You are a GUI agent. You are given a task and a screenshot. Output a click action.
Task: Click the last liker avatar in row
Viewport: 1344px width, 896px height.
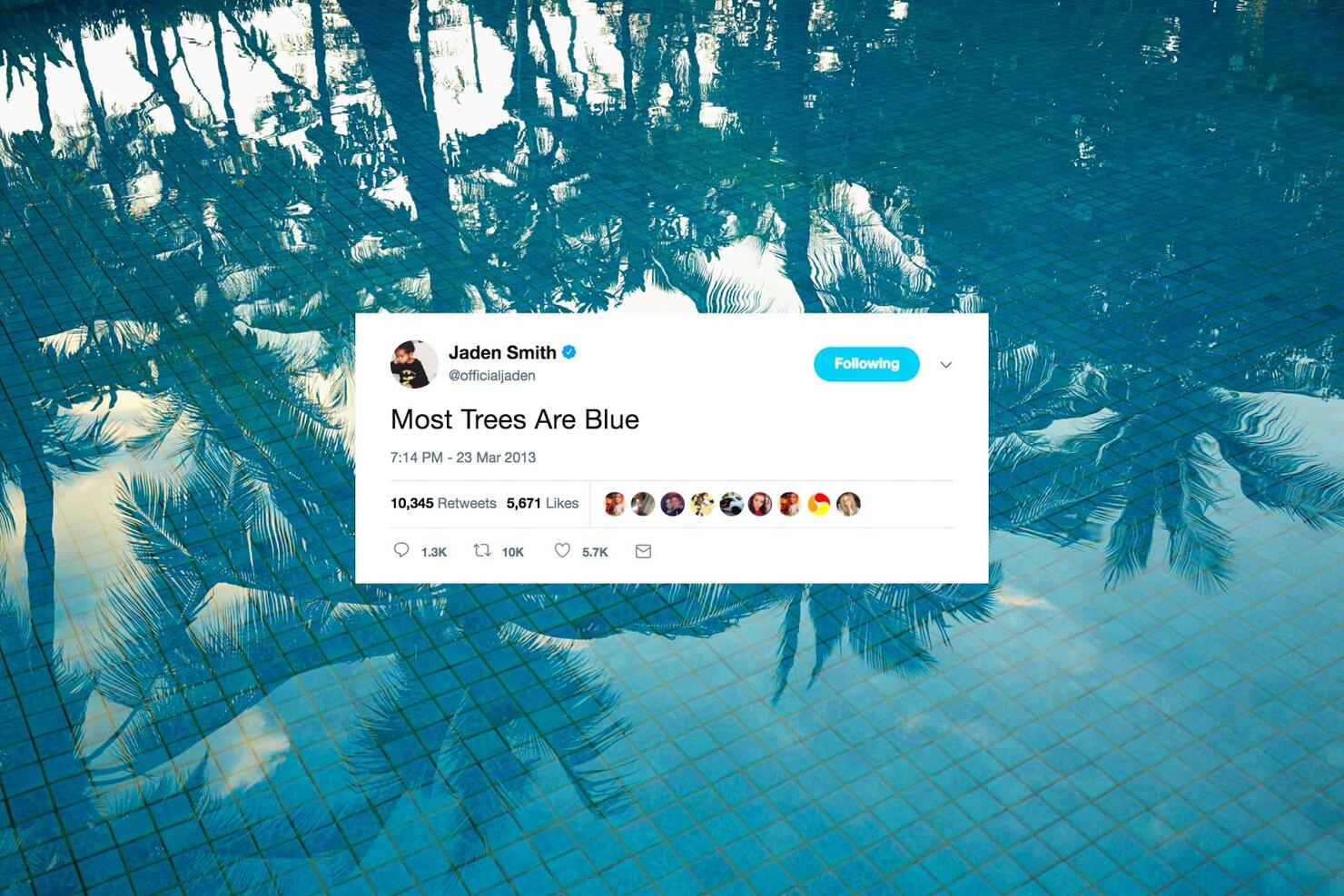click(x=848, y=504)
